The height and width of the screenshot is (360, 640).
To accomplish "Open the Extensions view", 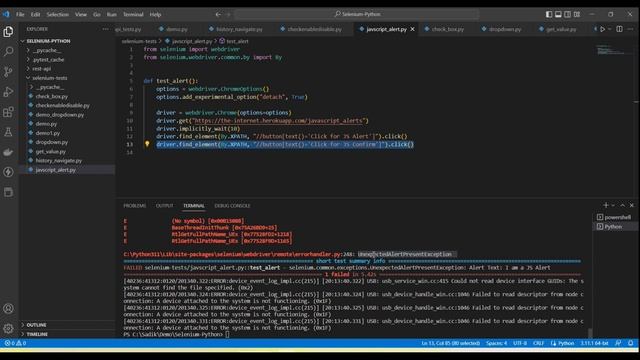I will point(8,112).
